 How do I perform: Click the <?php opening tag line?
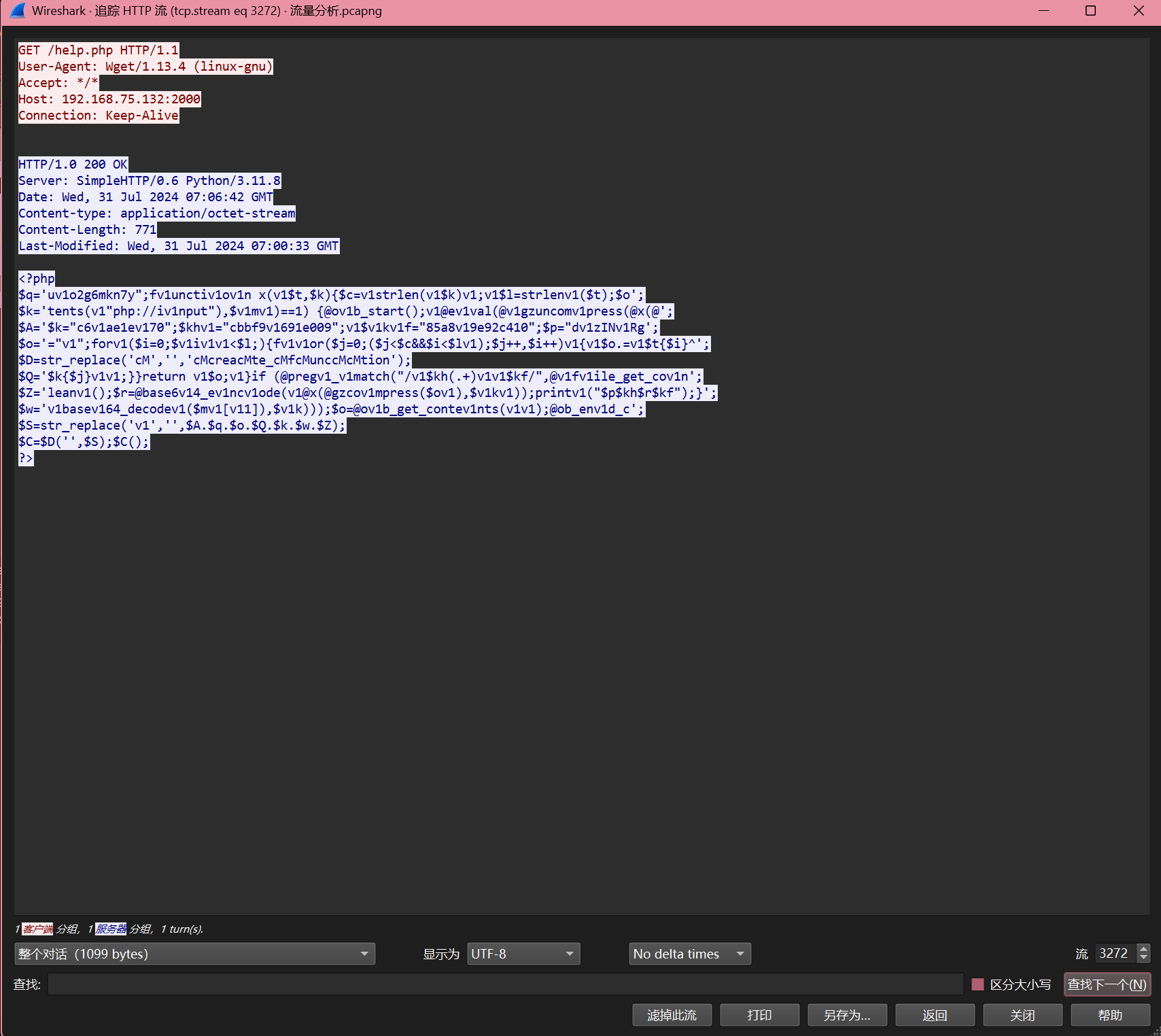(x=37, y=279)
